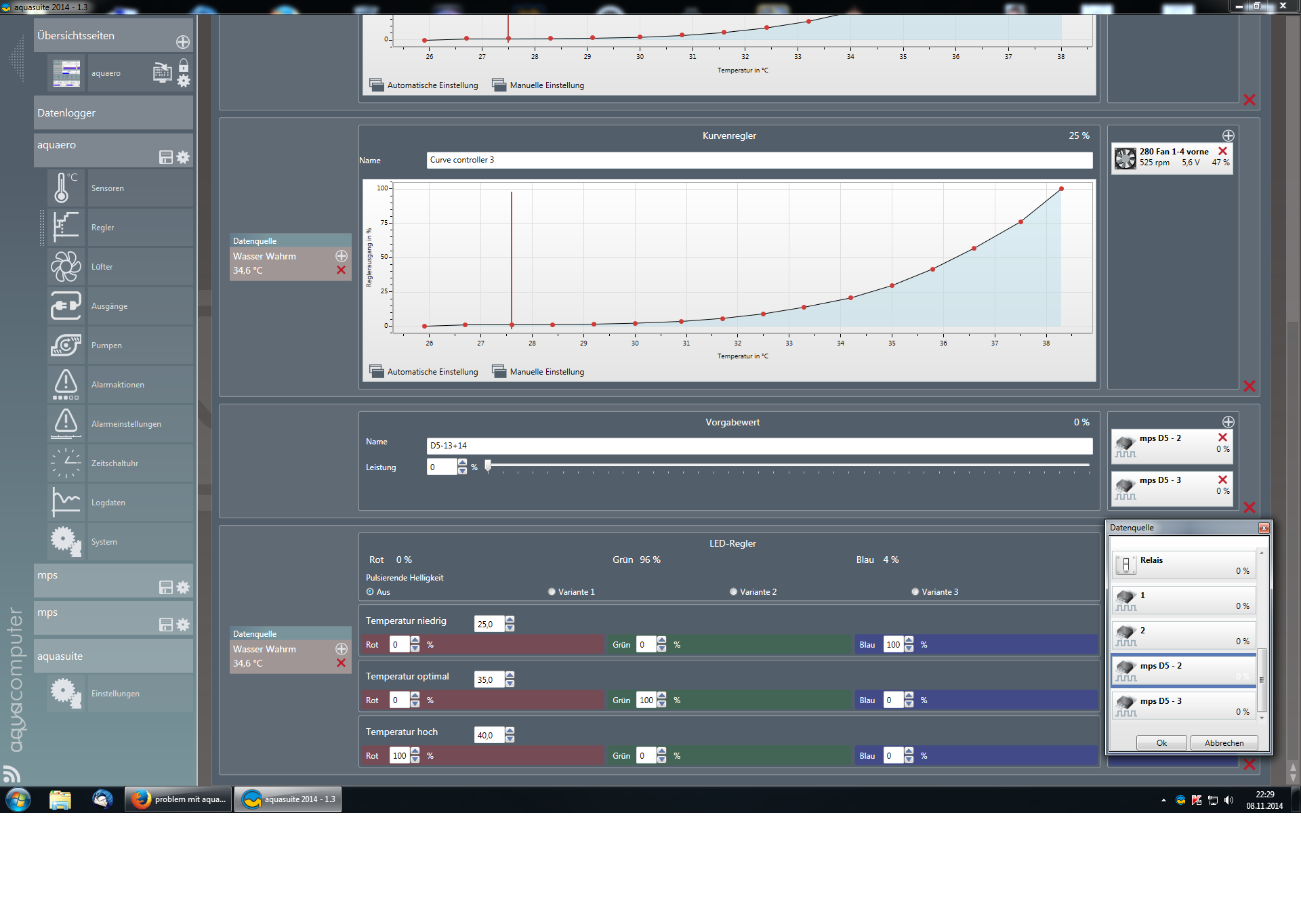Select the Aus pulsing brightness option
Viewport: 1301px width, 924px height.
tap(370, 591)
